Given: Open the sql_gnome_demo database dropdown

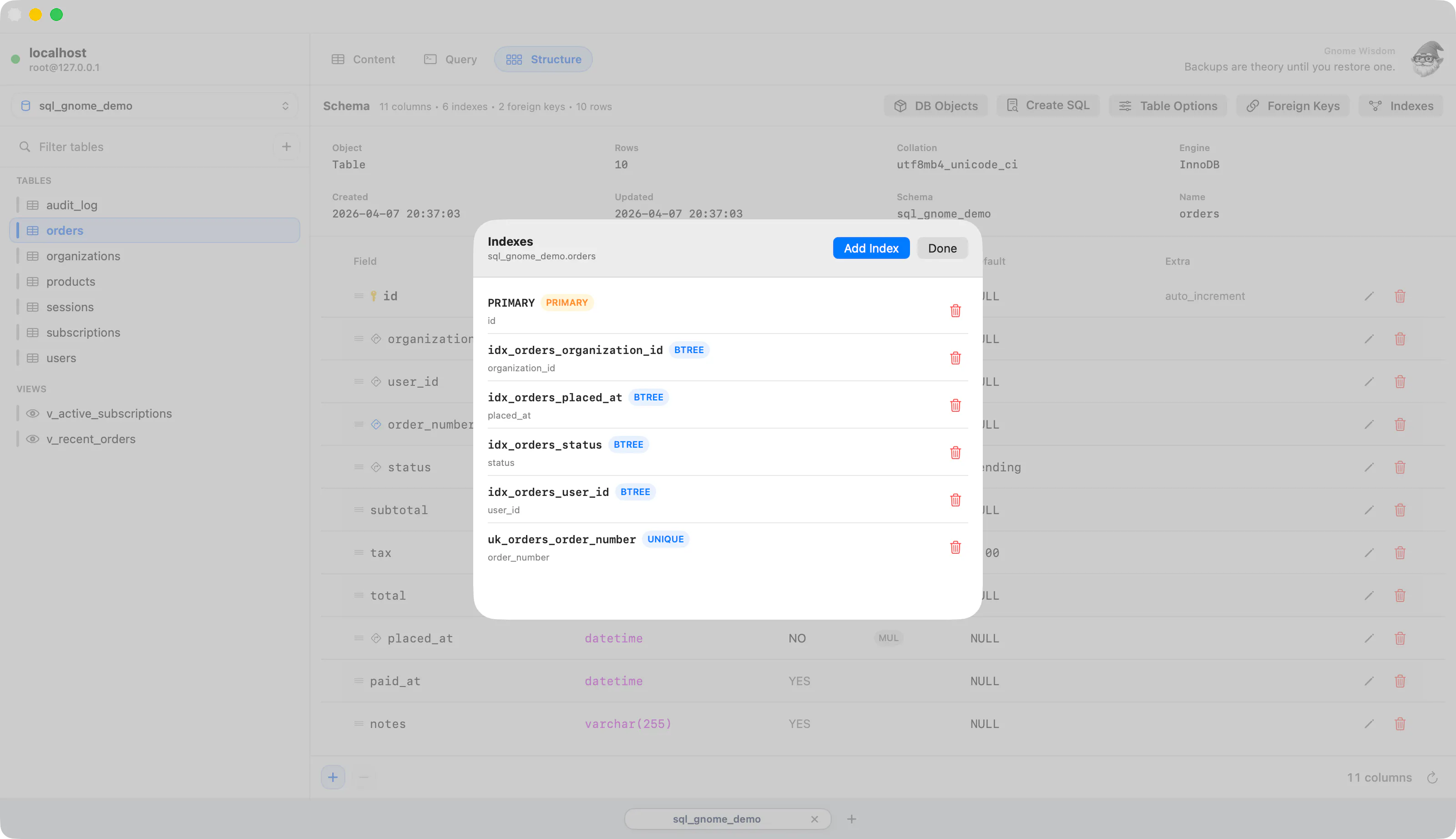Looking at the screenshot, I should pos(154,106).
